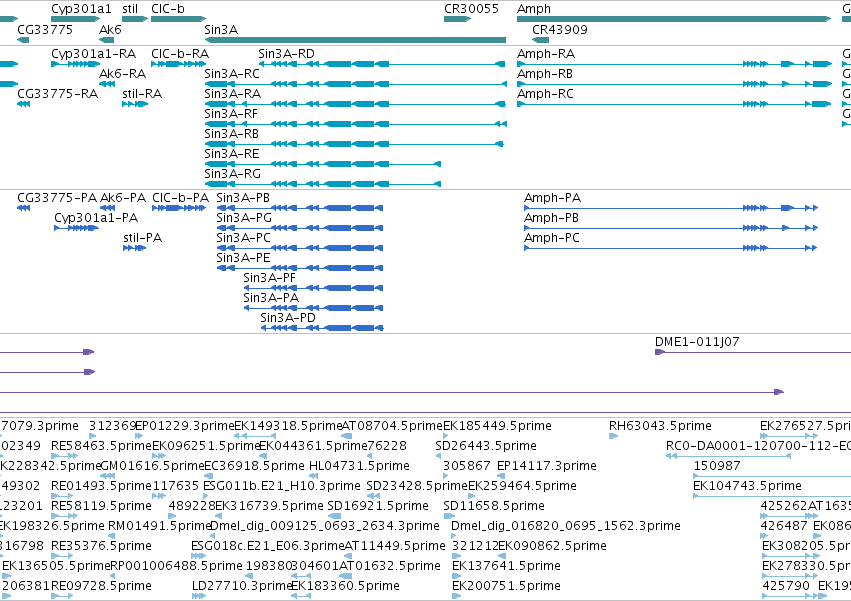
Task: Select the EP14117.3prime EST label
Action: 547,466
